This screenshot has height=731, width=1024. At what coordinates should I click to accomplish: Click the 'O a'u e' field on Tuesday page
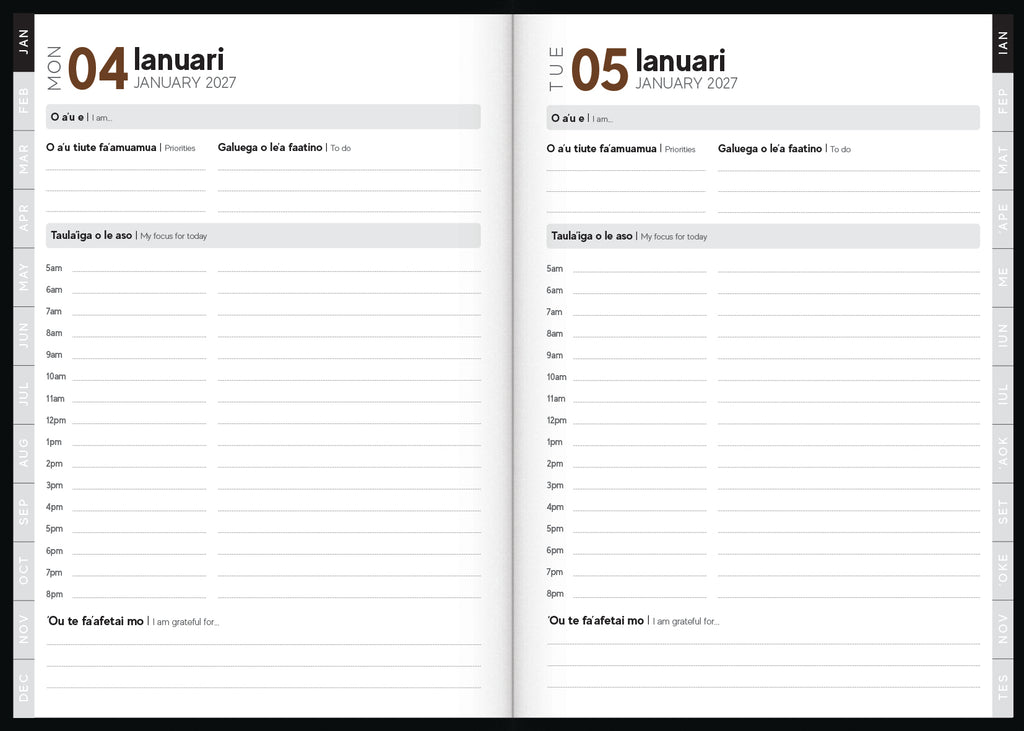(x=763, y=118)
